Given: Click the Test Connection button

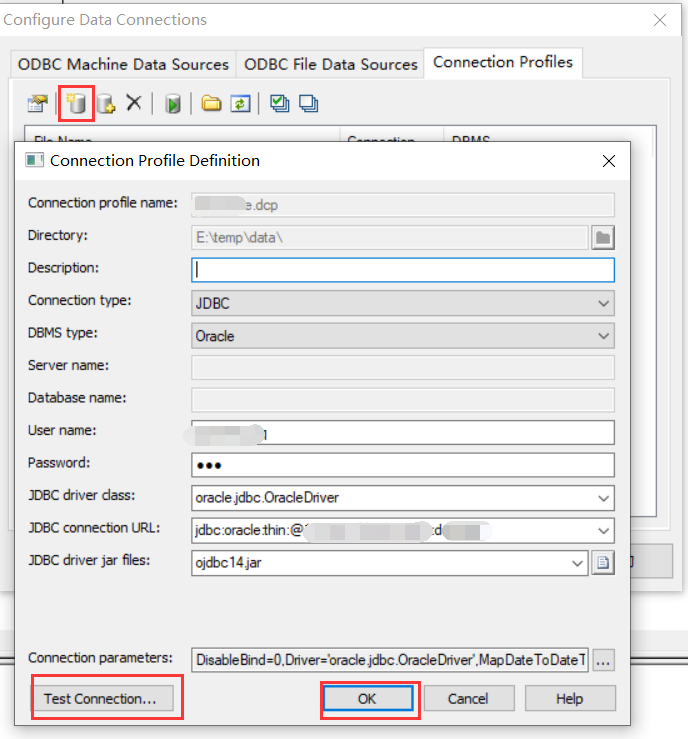Looking at the screenshot, I should point(103,698).
